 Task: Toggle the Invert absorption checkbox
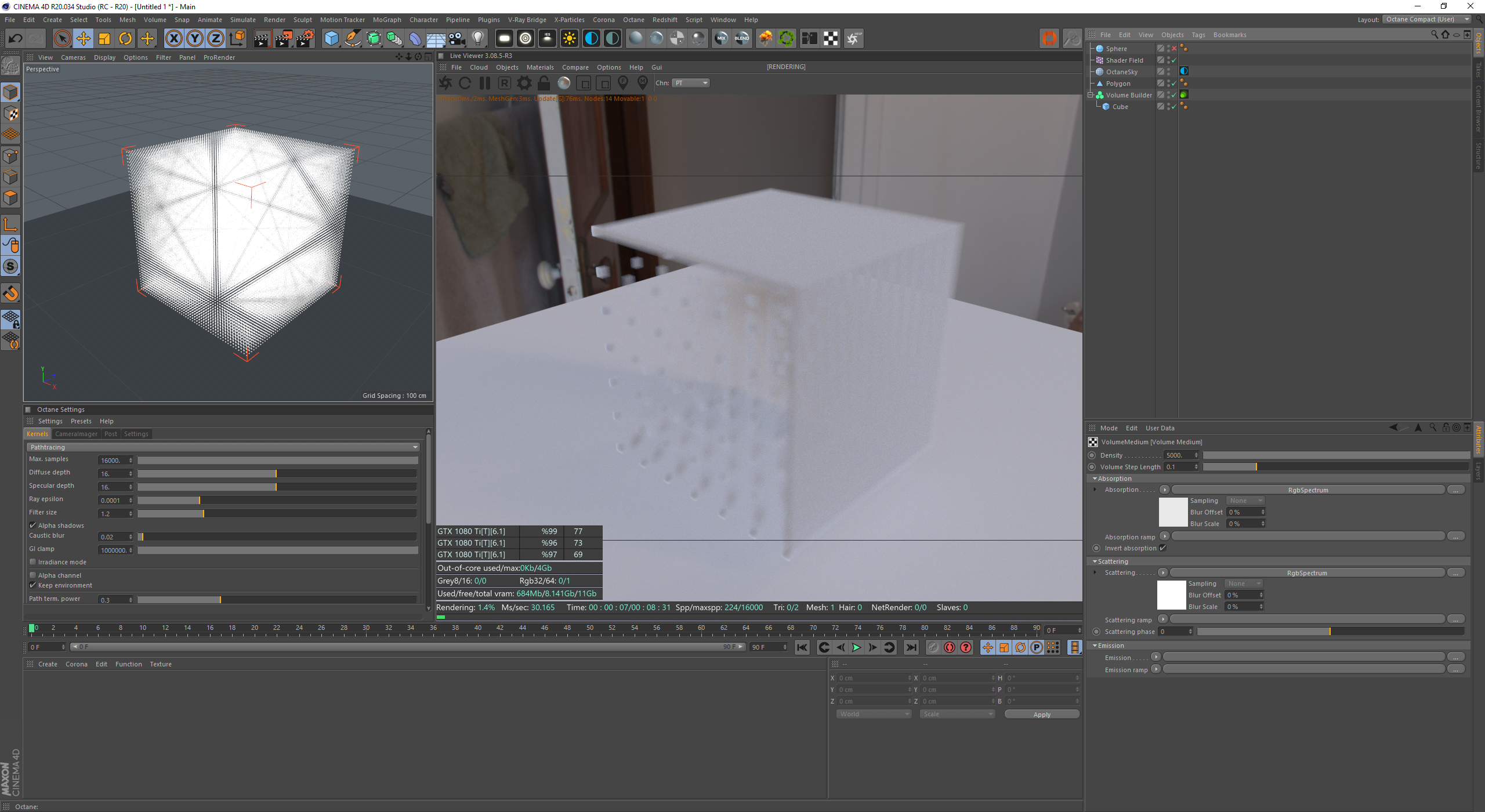pos(1162,548)
